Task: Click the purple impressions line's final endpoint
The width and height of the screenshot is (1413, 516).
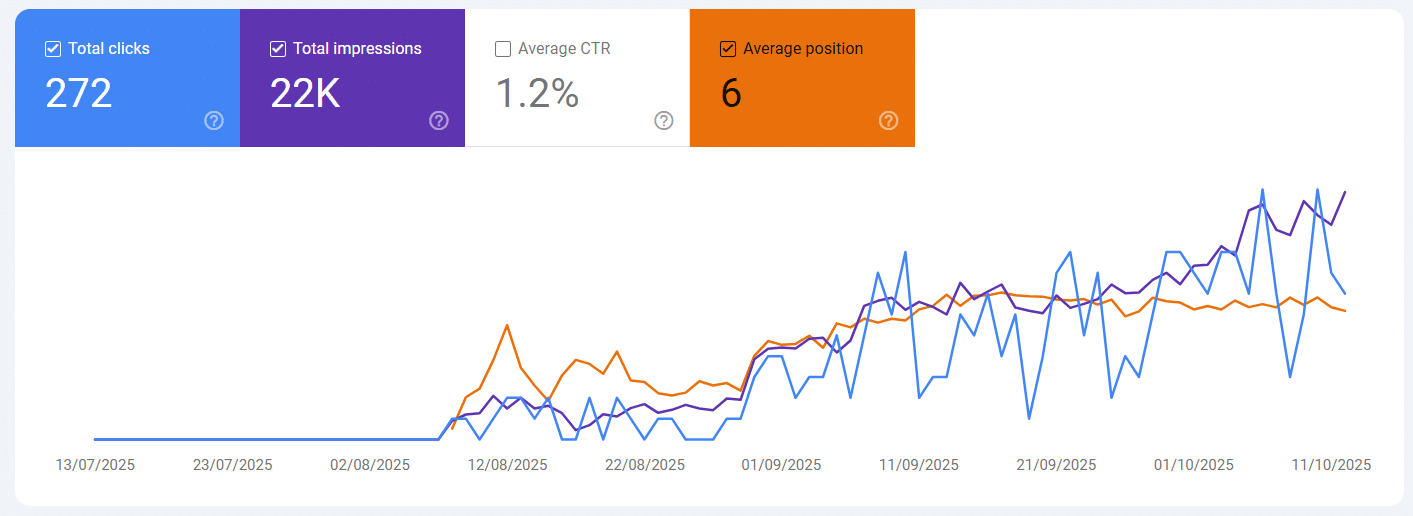Action: click(x=1345, y=192)
